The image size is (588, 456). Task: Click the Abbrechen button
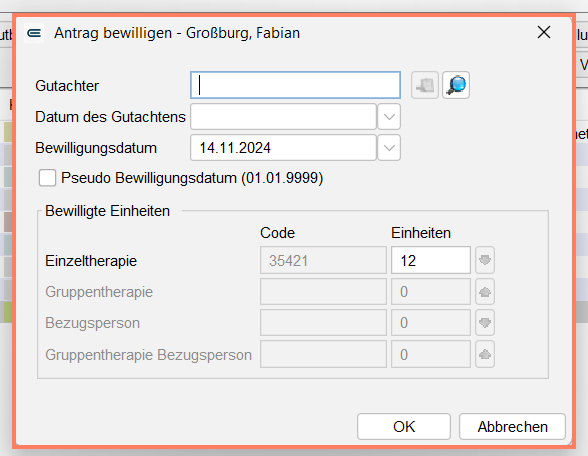[512, 427]
